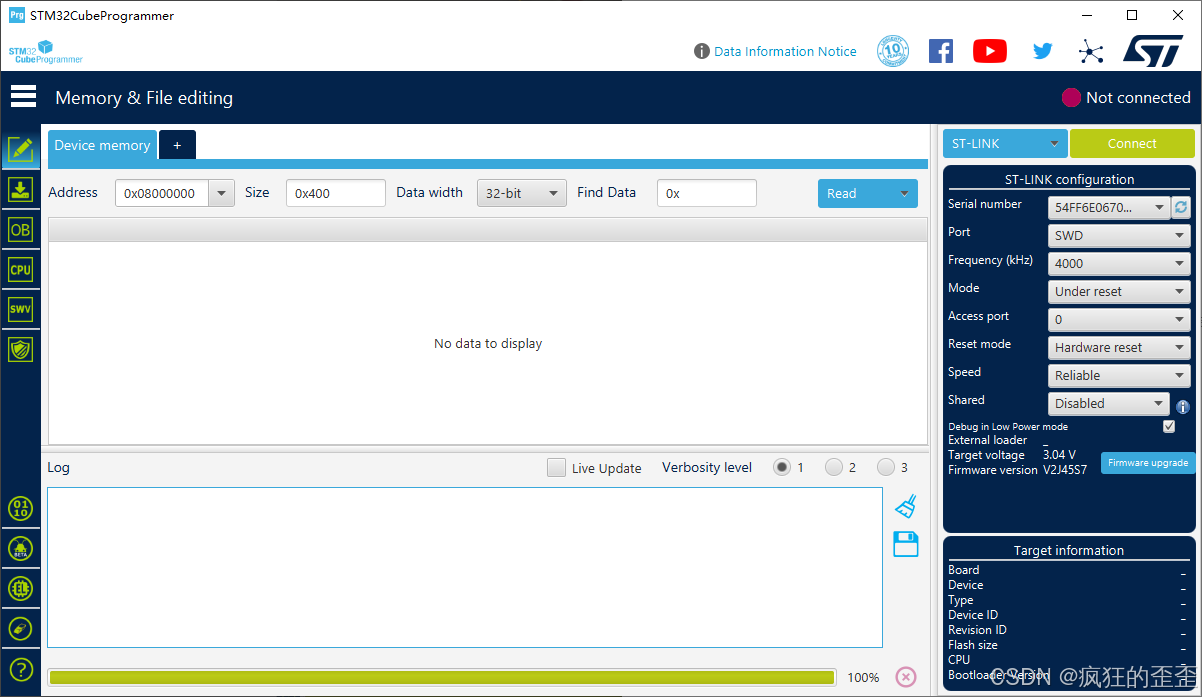1202x697 pixels.
Task: Open the ST community network icon
Action: pos(1091,51)
